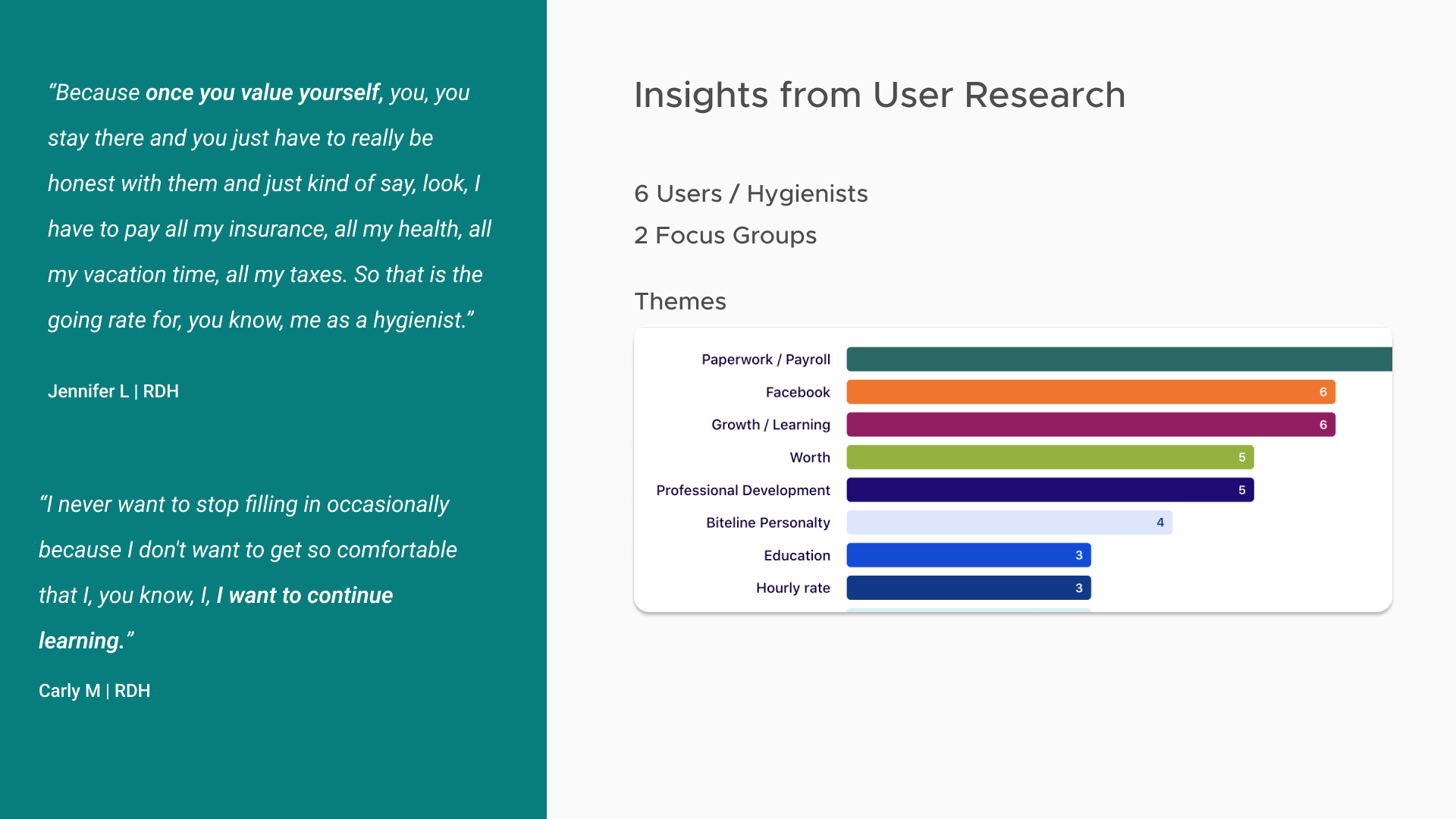Click the 'Biteline Personalty' chart label
The width and height of the screenshot is (1456, 819).
768,522
